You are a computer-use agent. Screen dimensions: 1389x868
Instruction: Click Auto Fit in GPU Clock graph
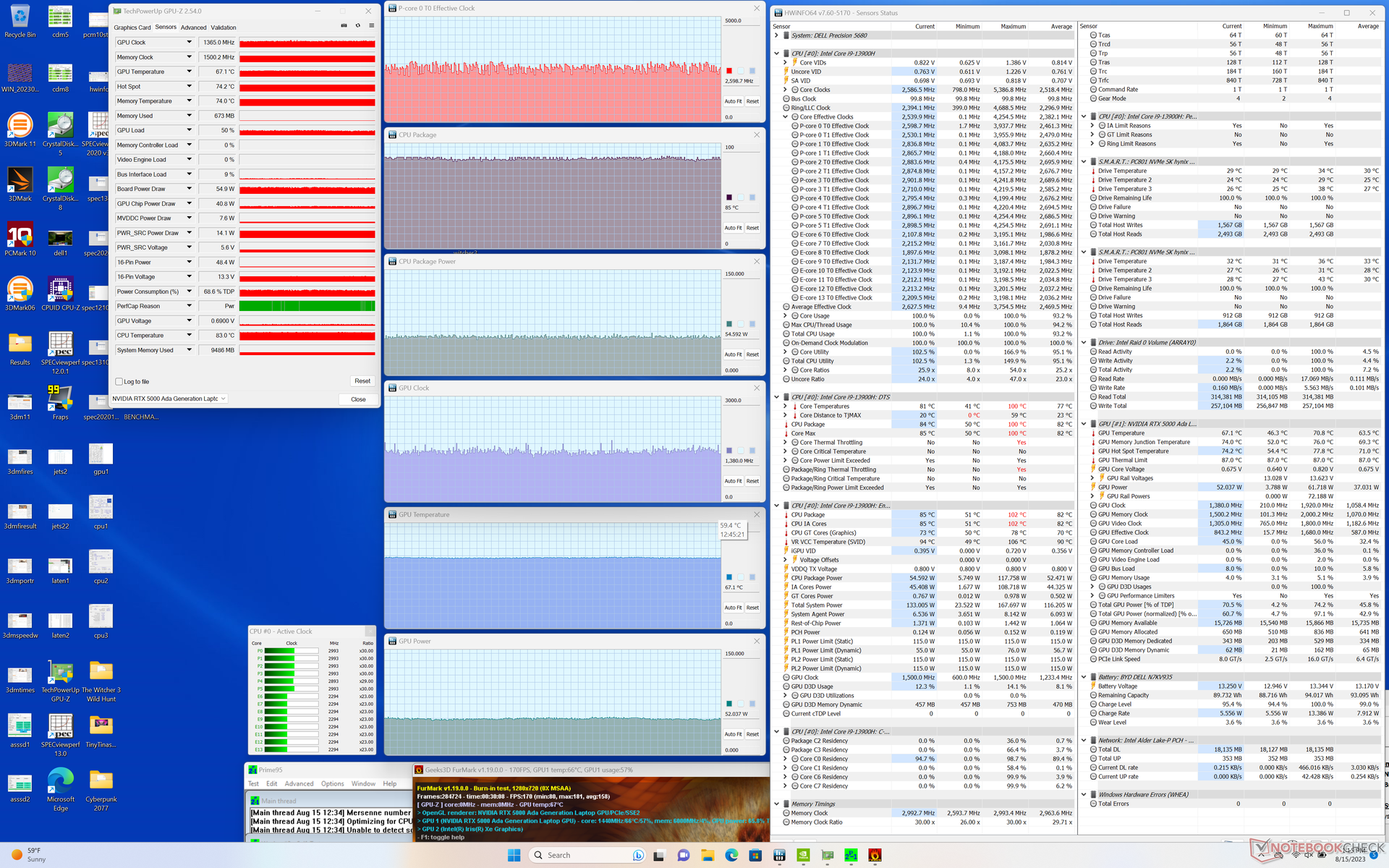click(x=733, y=481)
